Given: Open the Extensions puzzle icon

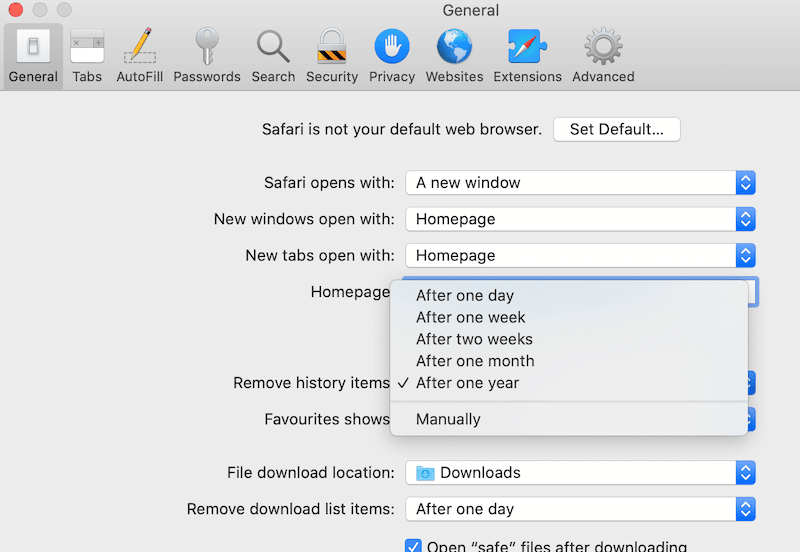Looking at the screenshot, I should (527, 48).
